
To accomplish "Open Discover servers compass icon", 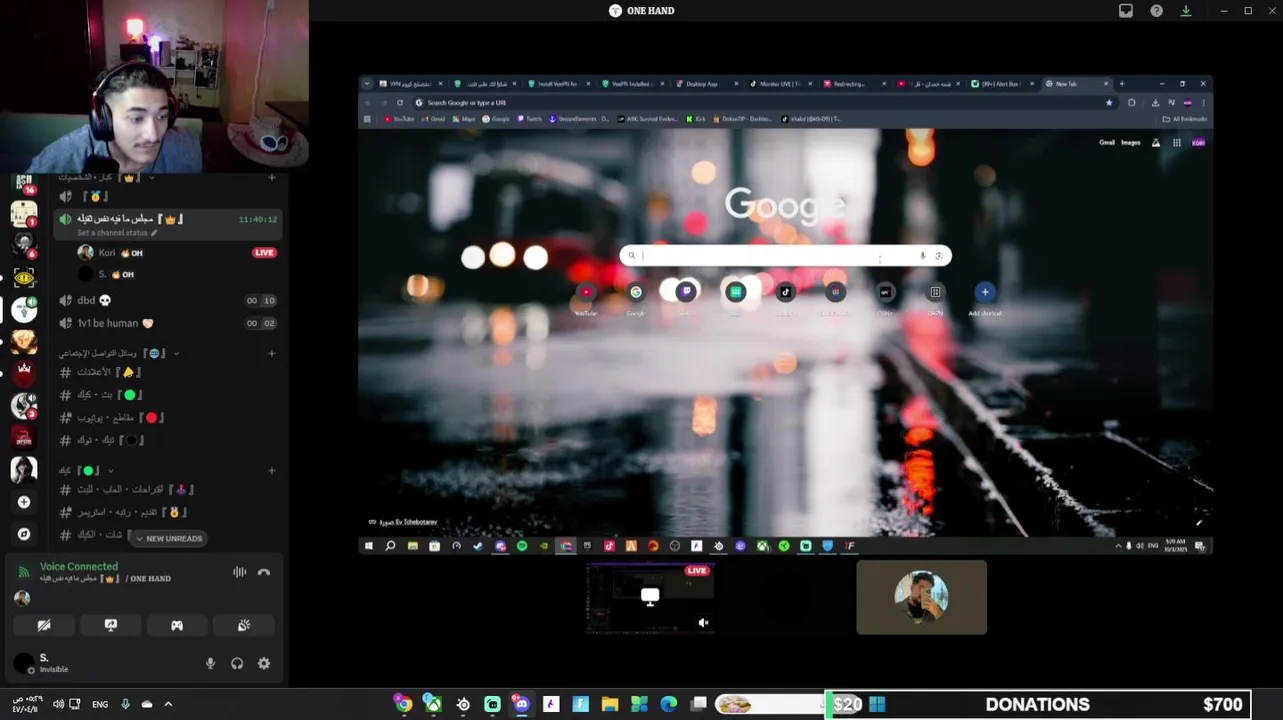I will 24,534.
